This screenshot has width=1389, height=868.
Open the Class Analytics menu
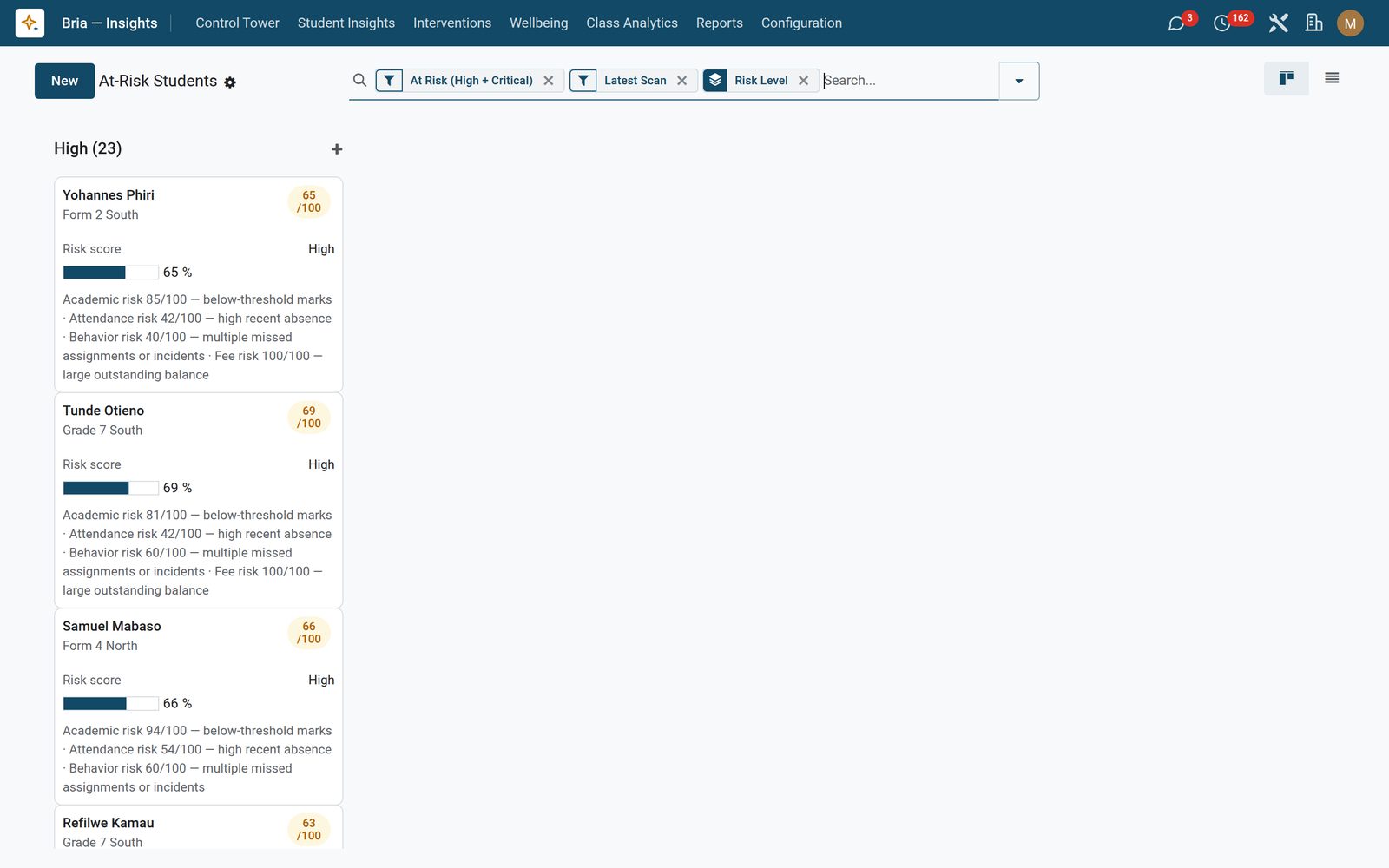(632, 23)
